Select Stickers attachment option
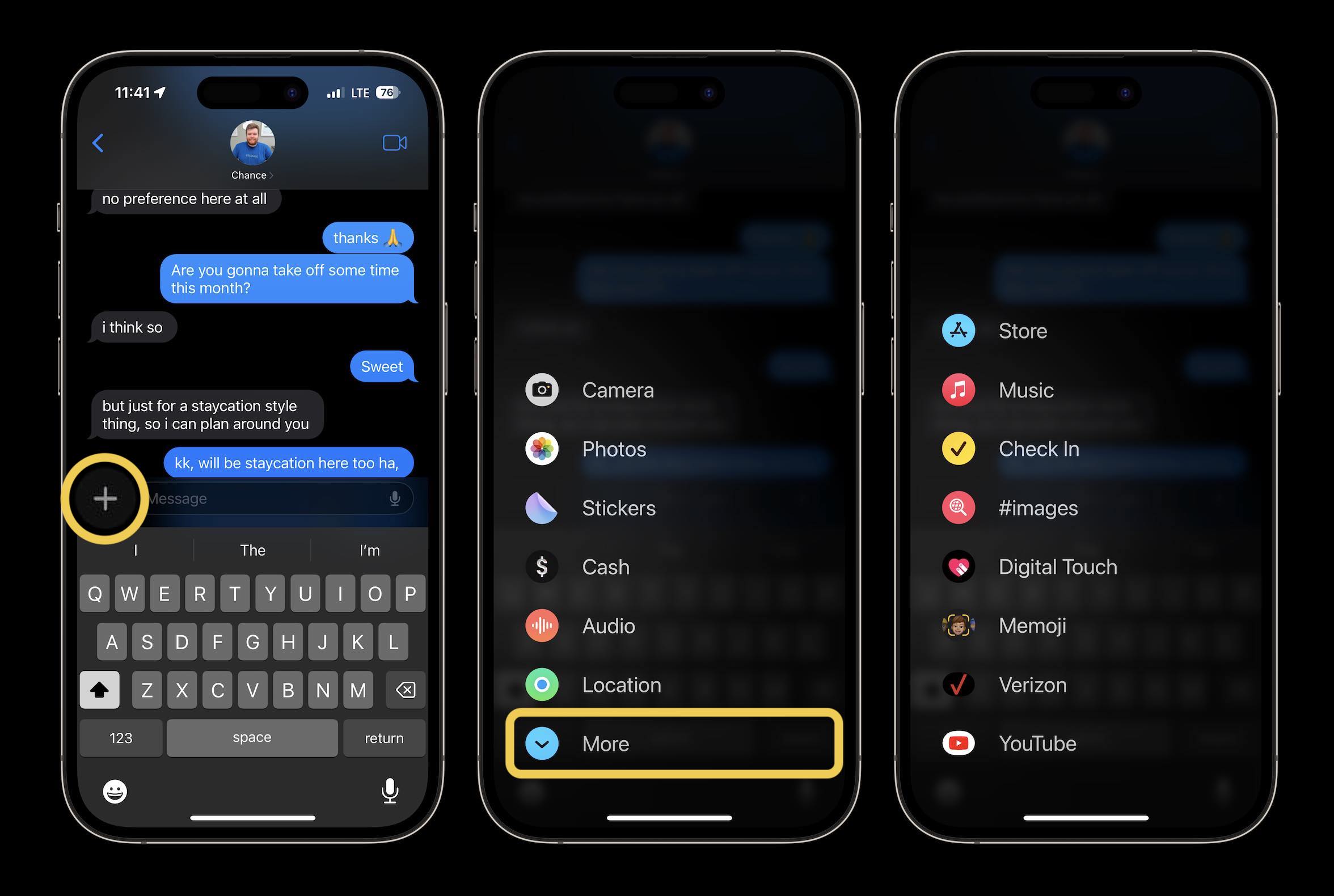Viewport: 1334px width, 896px height. (x=617, y=507)
